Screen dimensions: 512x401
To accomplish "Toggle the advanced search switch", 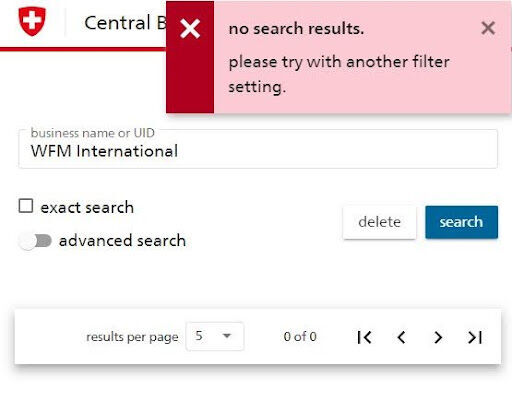I will pyautogui.click(x=35, y=241).
